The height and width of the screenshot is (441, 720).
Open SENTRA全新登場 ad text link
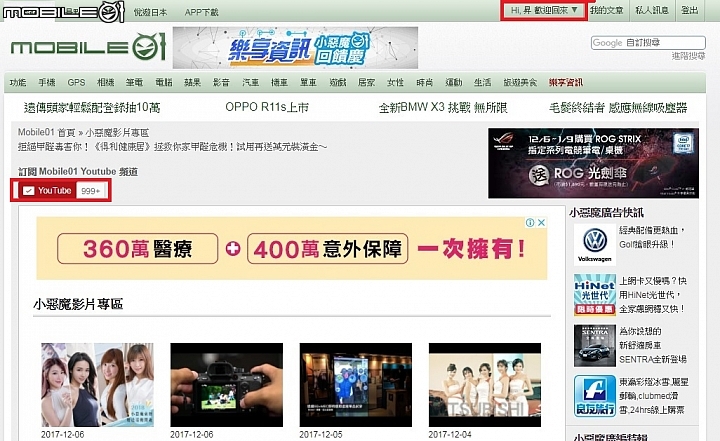652,345
